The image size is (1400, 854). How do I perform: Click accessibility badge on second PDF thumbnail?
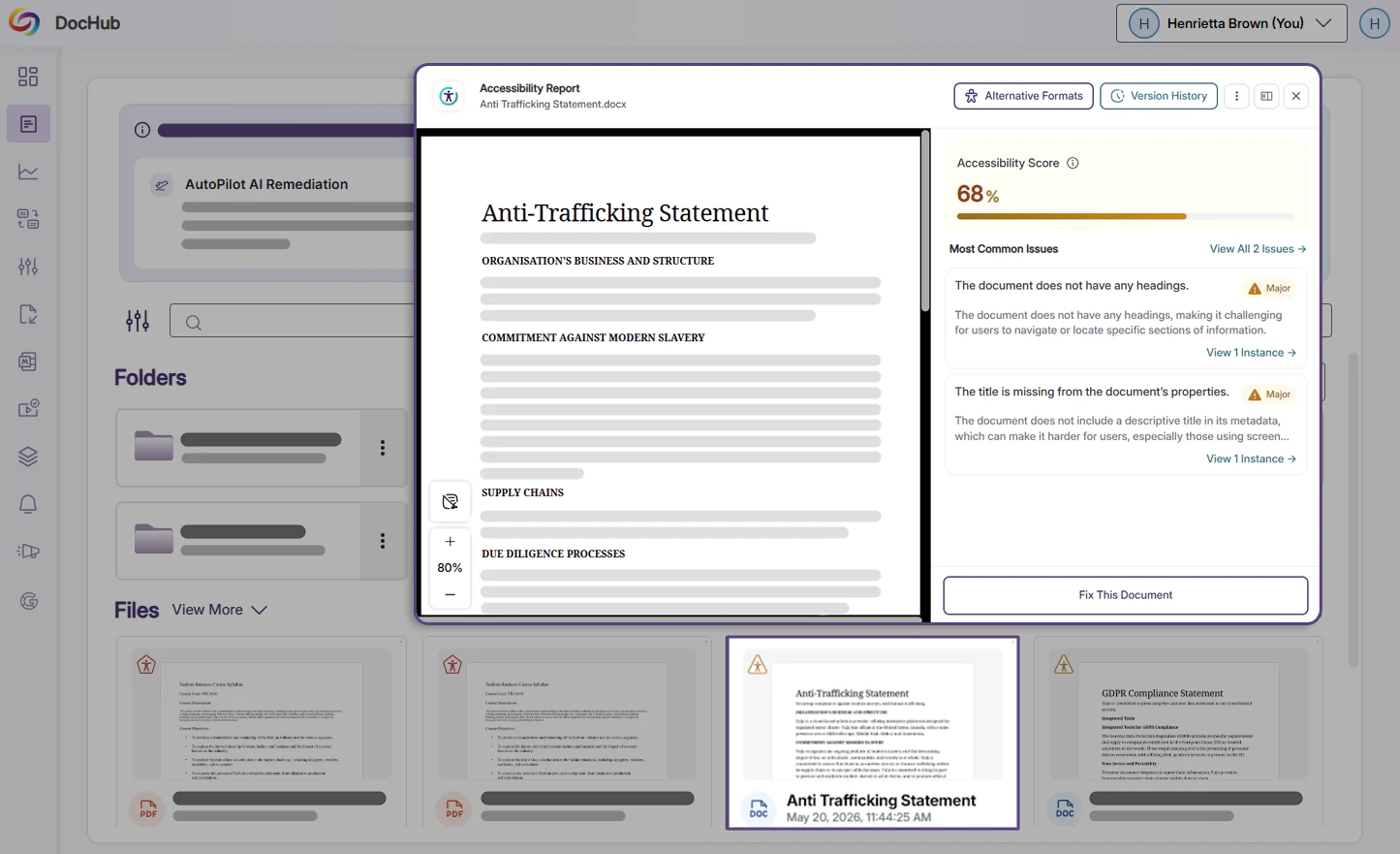click(x=452, y=665)
